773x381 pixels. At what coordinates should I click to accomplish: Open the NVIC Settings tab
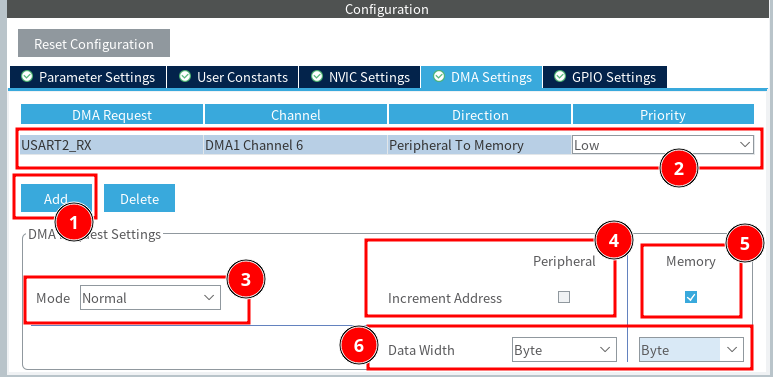pyautogui.click(x=359, y=77)
